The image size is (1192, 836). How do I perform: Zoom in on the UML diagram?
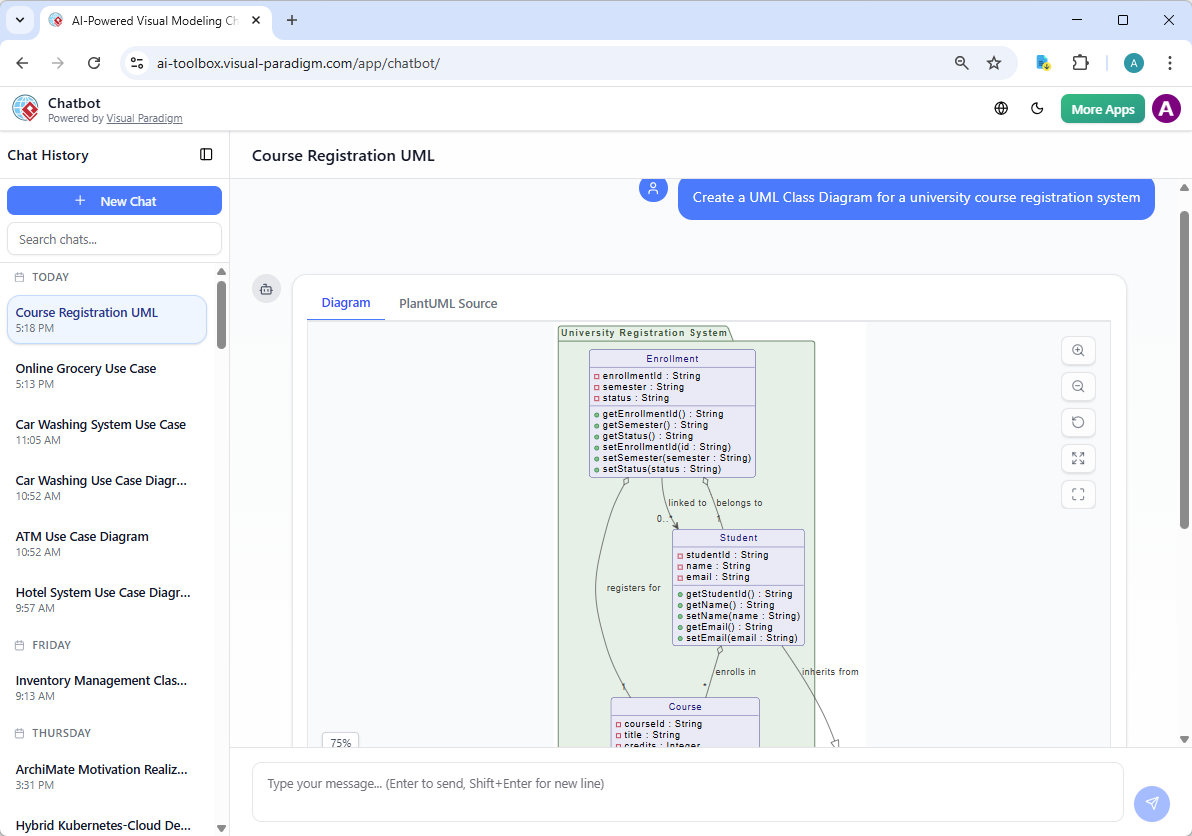[x=1078, y=351]
